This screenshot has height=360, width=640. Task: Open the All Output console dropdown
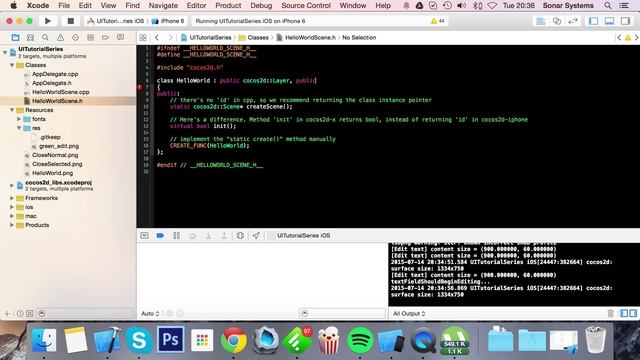click(x=409, y=313)
